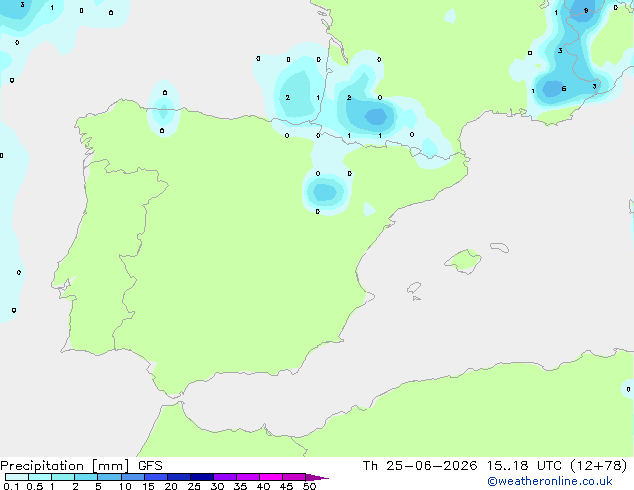Click the '50' legend scale label

(310, 486)
